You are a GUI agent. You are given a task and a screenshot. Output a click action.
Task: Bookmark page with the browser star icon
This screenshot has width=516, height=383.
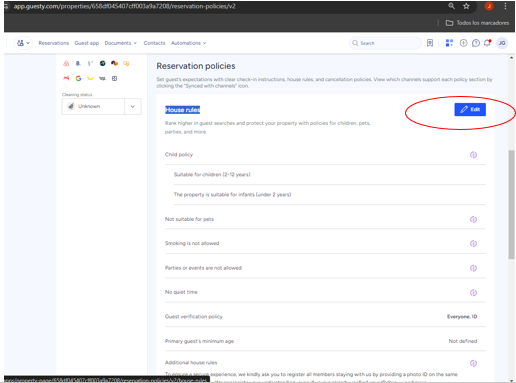pyautogui.click(x=466, y=6)
